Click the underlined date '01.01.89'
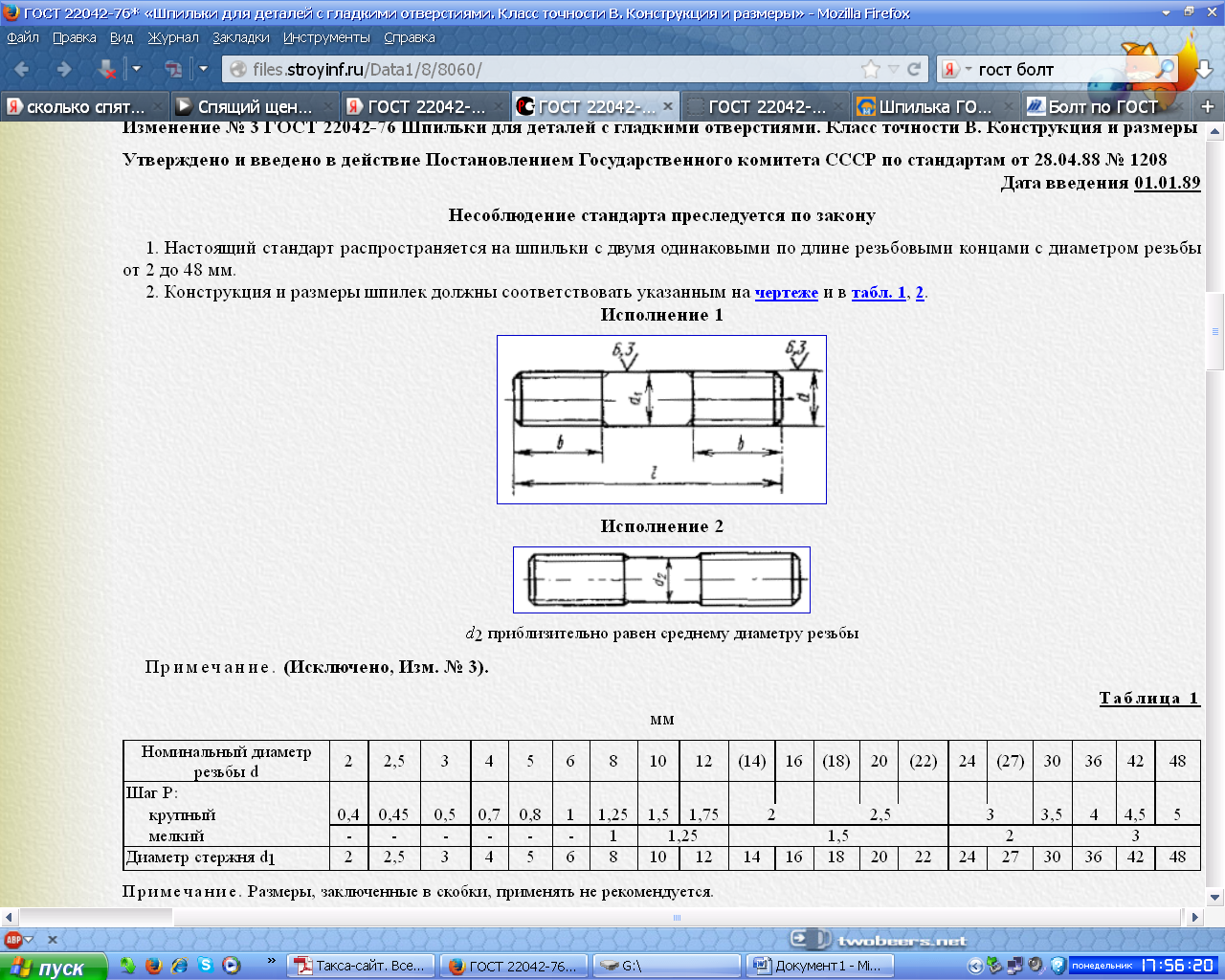1225x980 pixels. pyautogui.click(x=1167, y=183)
